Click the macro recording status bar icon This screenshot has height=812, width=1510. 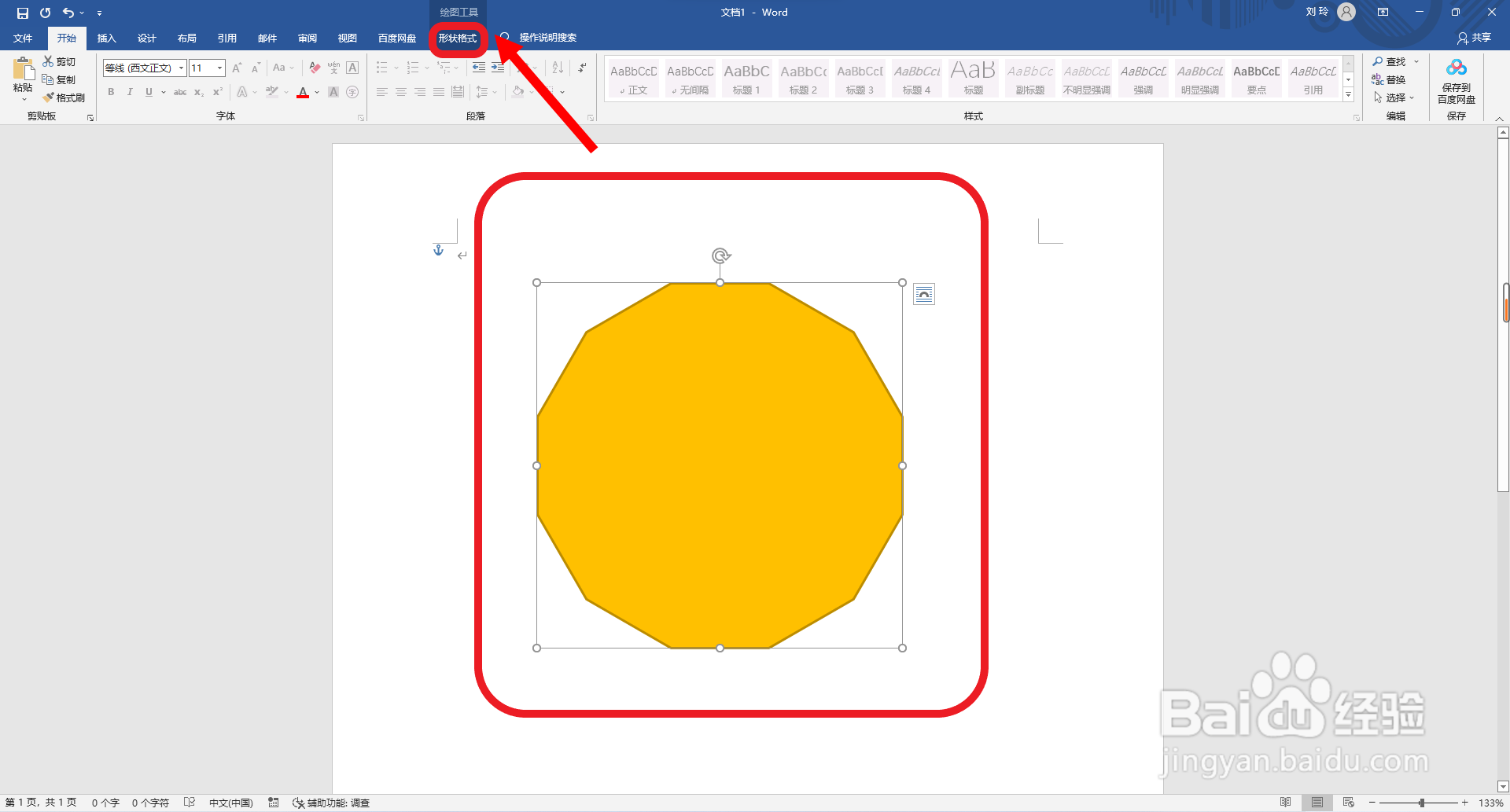click(274, 803)
